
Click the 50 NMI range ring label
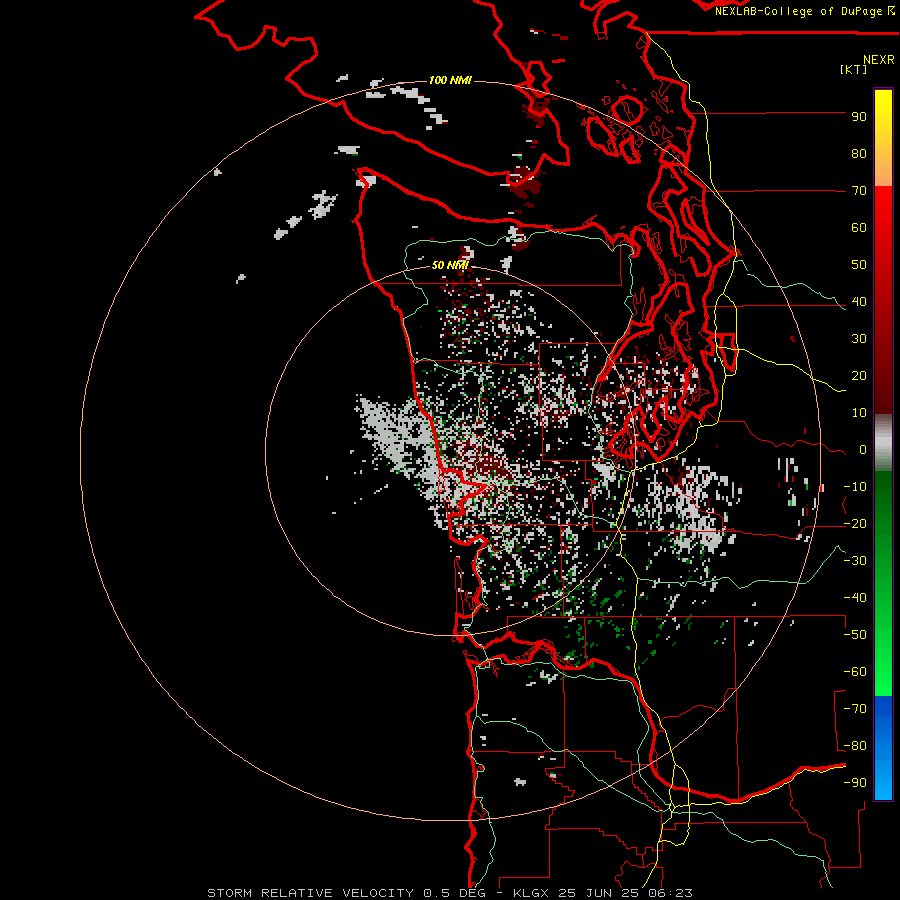click(450, 265)
